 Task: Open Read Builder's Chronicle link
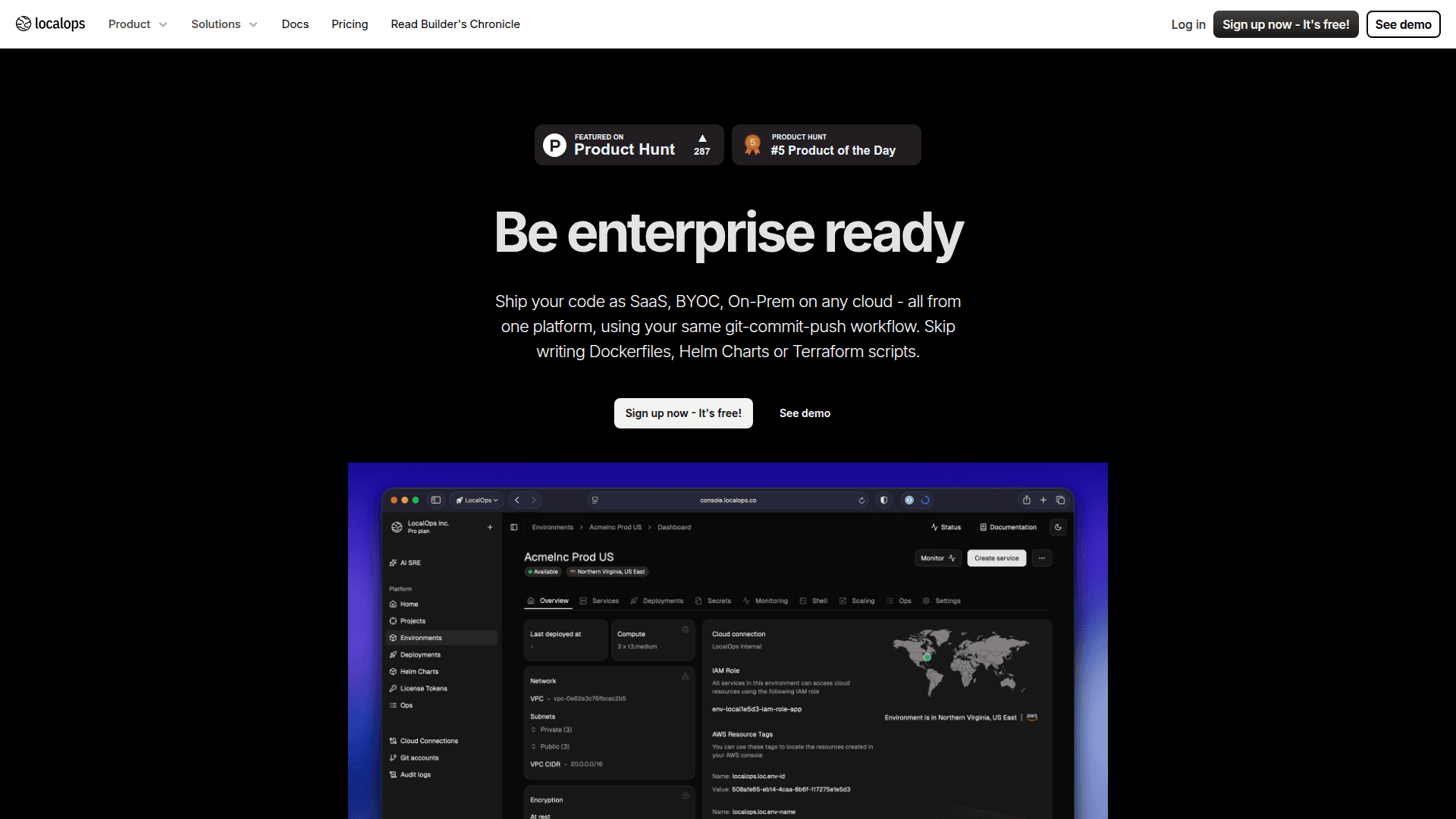(x=455, y=24)
